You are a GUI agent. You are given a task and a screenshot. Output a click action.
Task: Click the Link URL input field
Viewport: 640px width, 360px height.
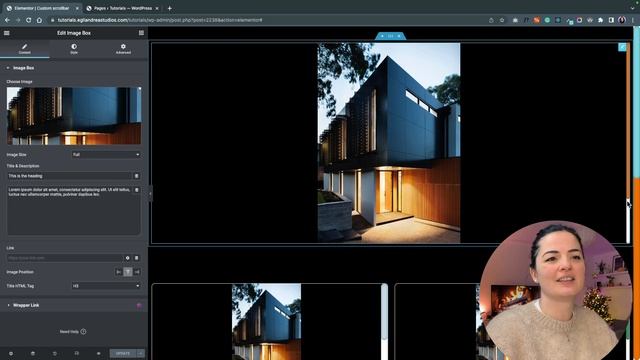click(64, 258)
